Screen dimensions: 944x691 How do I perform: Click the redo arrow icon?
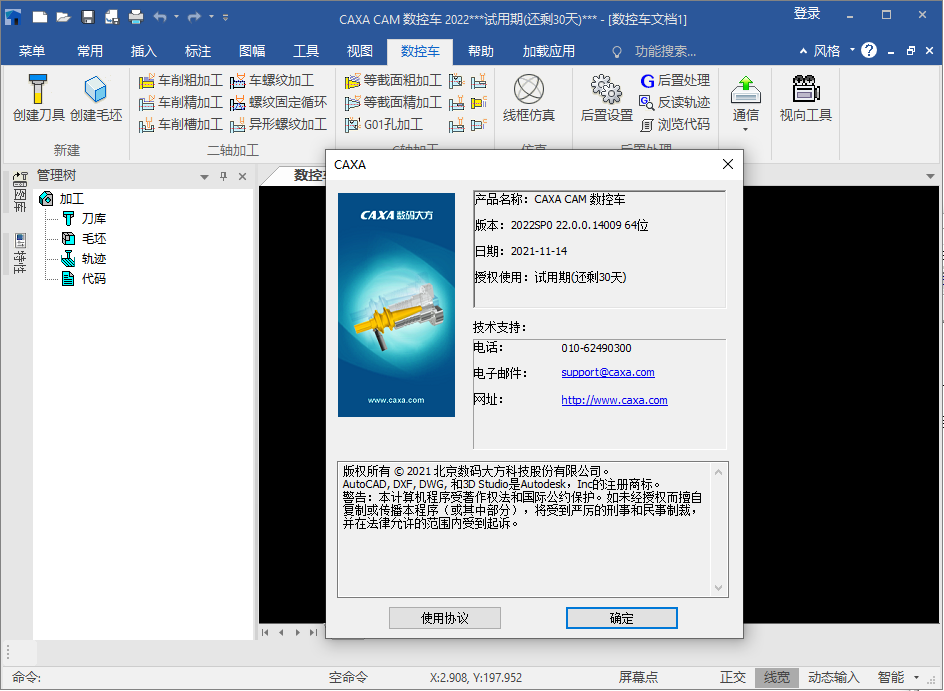pos(194,17)
